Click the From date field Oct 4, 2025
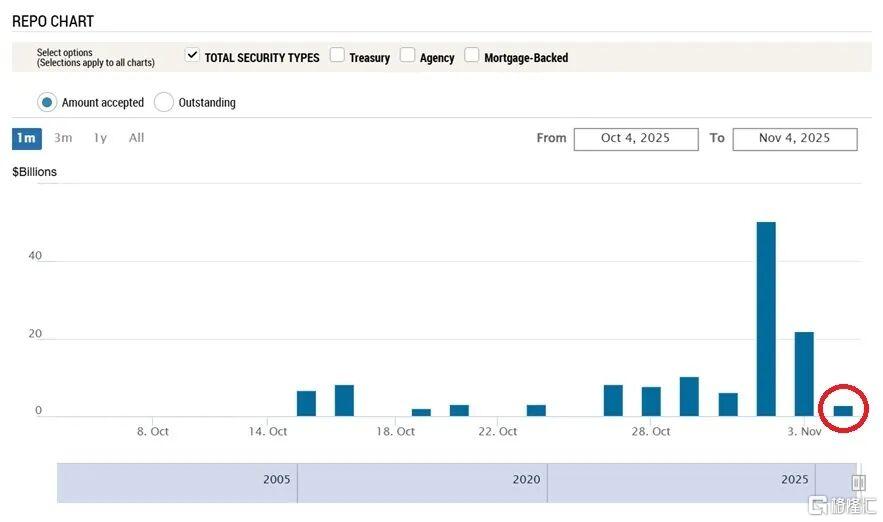Screen dimensions: 883x522 635,138
